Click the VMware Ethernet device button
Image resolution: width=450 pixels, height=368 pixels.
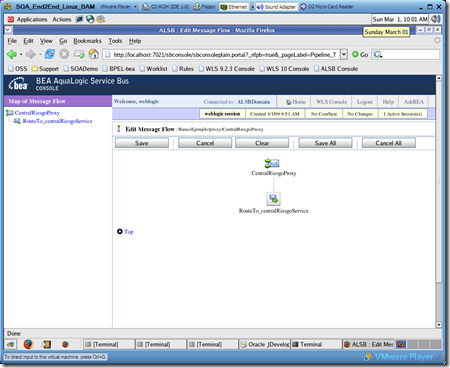(x=234, y=7)
